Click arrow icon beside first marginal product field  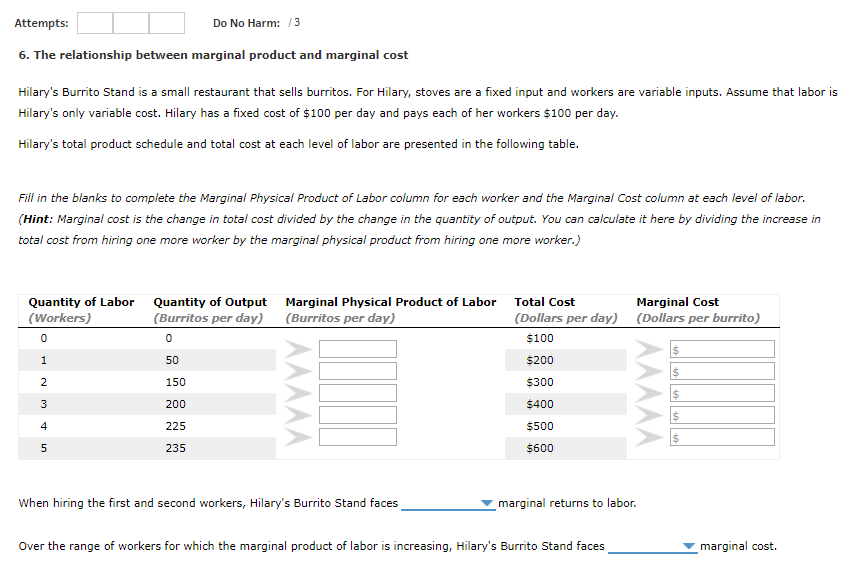(x=298, y=349)
